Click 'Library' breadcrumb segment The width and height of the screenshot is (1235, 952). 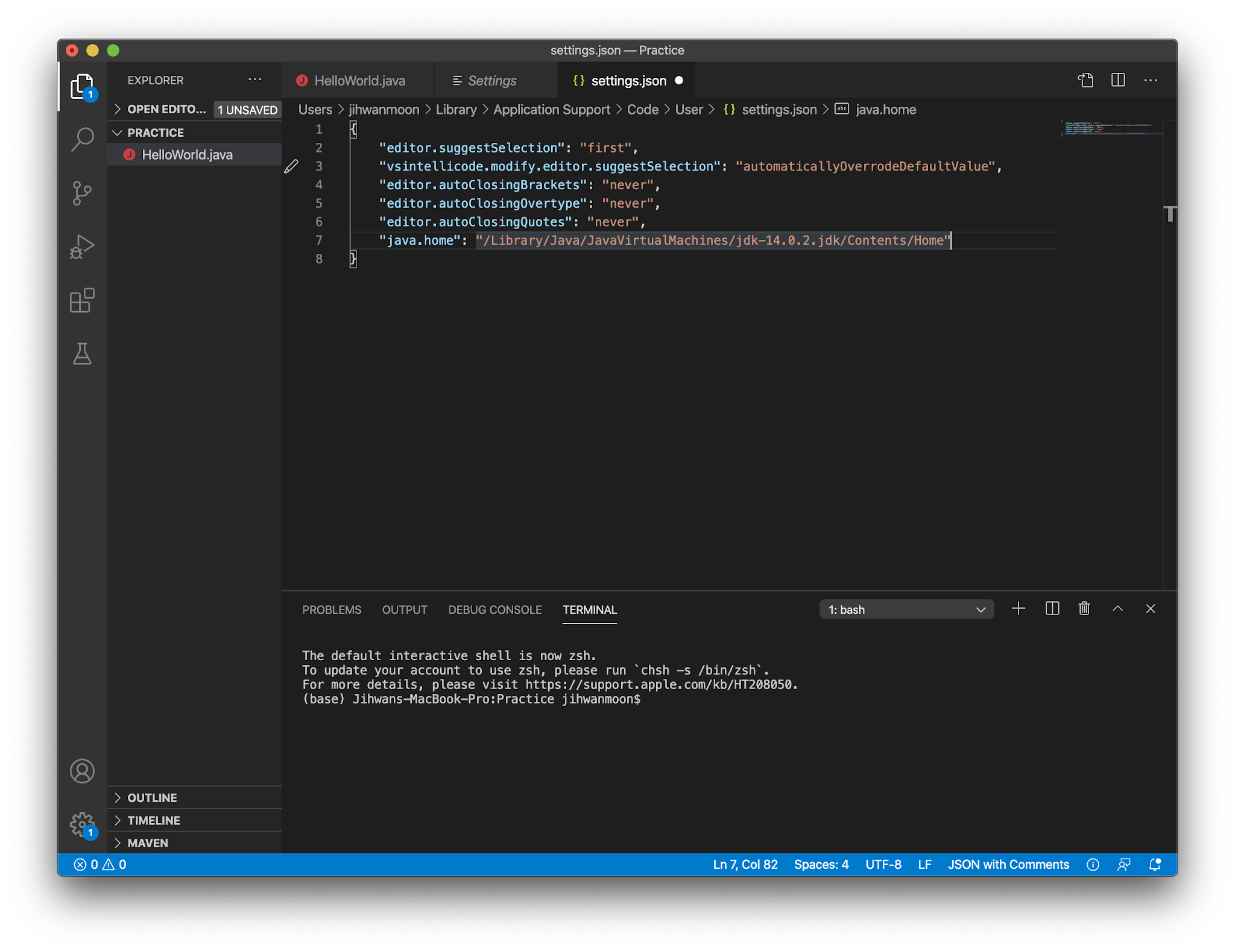456,110
